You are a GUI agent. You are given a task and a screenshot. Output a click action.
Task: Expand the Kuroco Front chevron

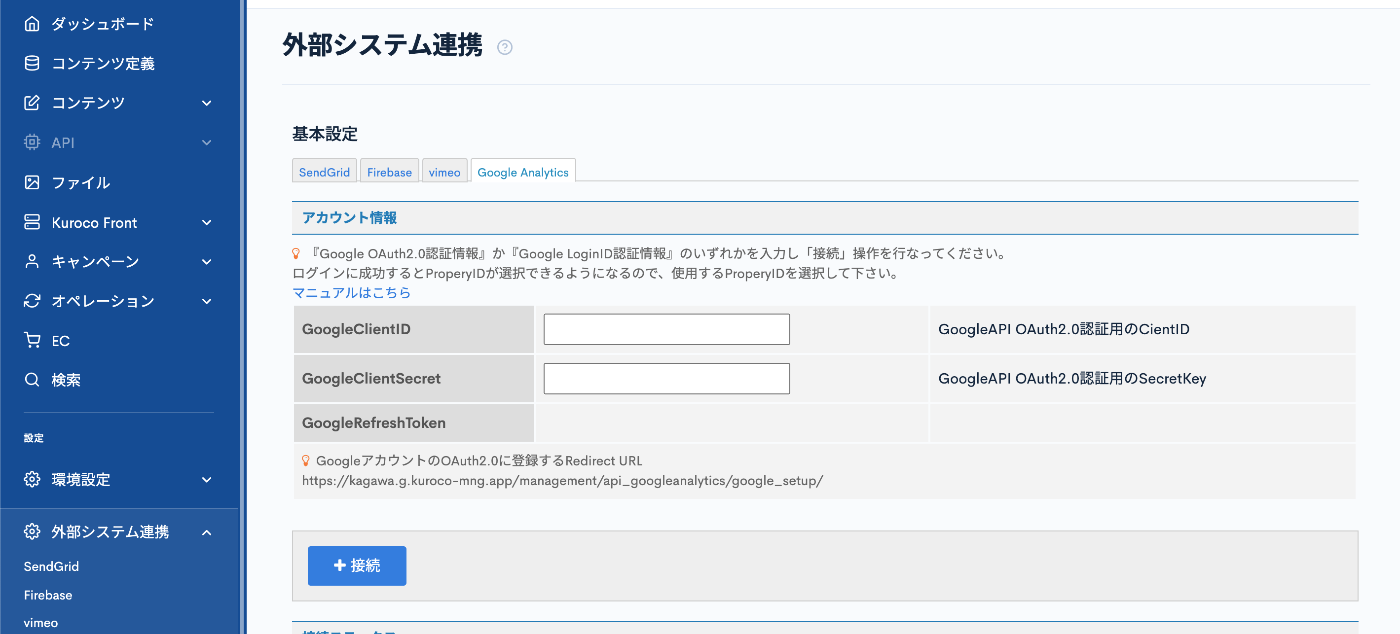pos(207,222)
